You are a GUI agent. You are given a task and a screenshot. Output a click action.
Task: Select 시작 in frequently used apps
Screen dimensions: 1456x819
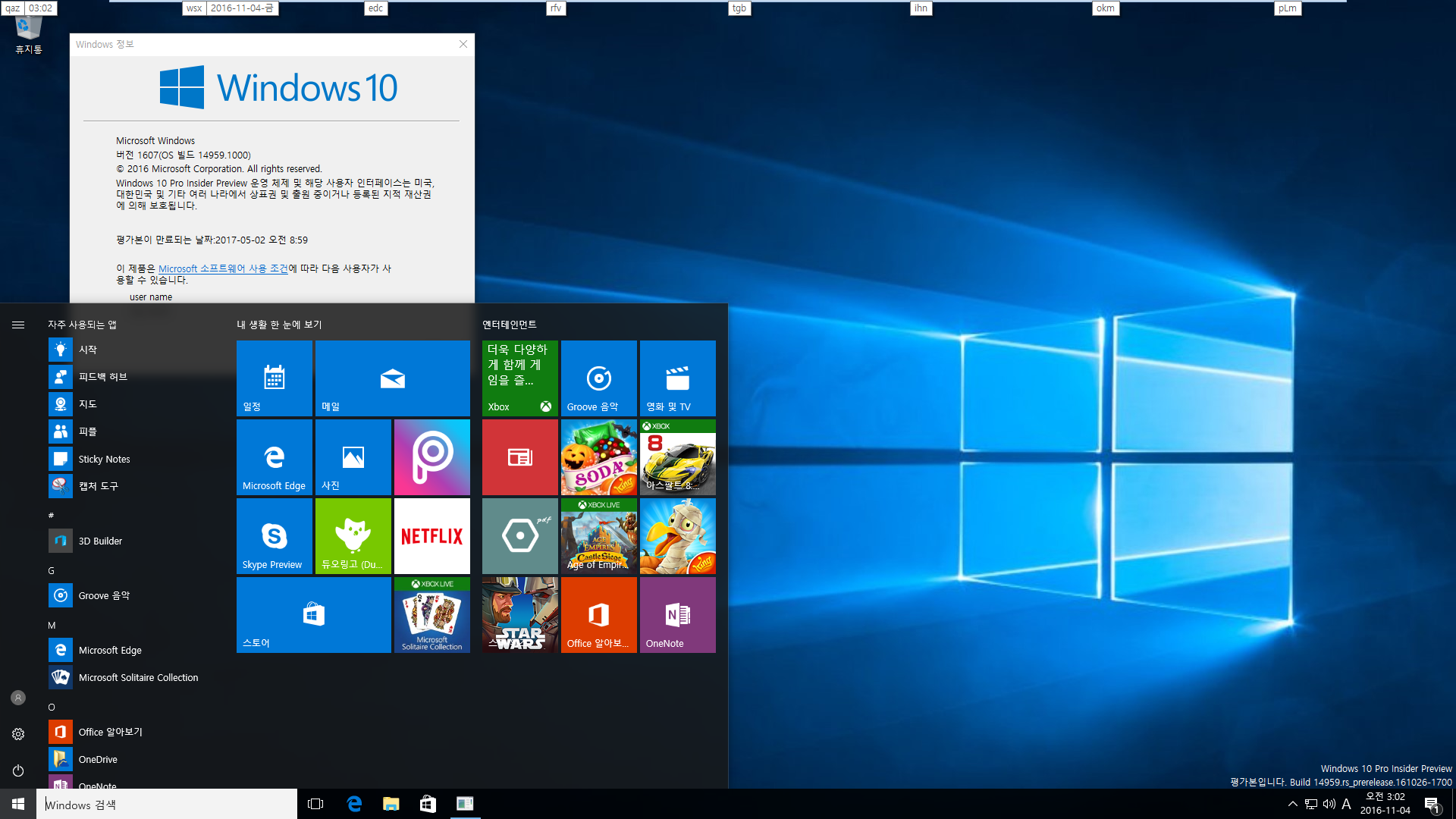(136, 350)
